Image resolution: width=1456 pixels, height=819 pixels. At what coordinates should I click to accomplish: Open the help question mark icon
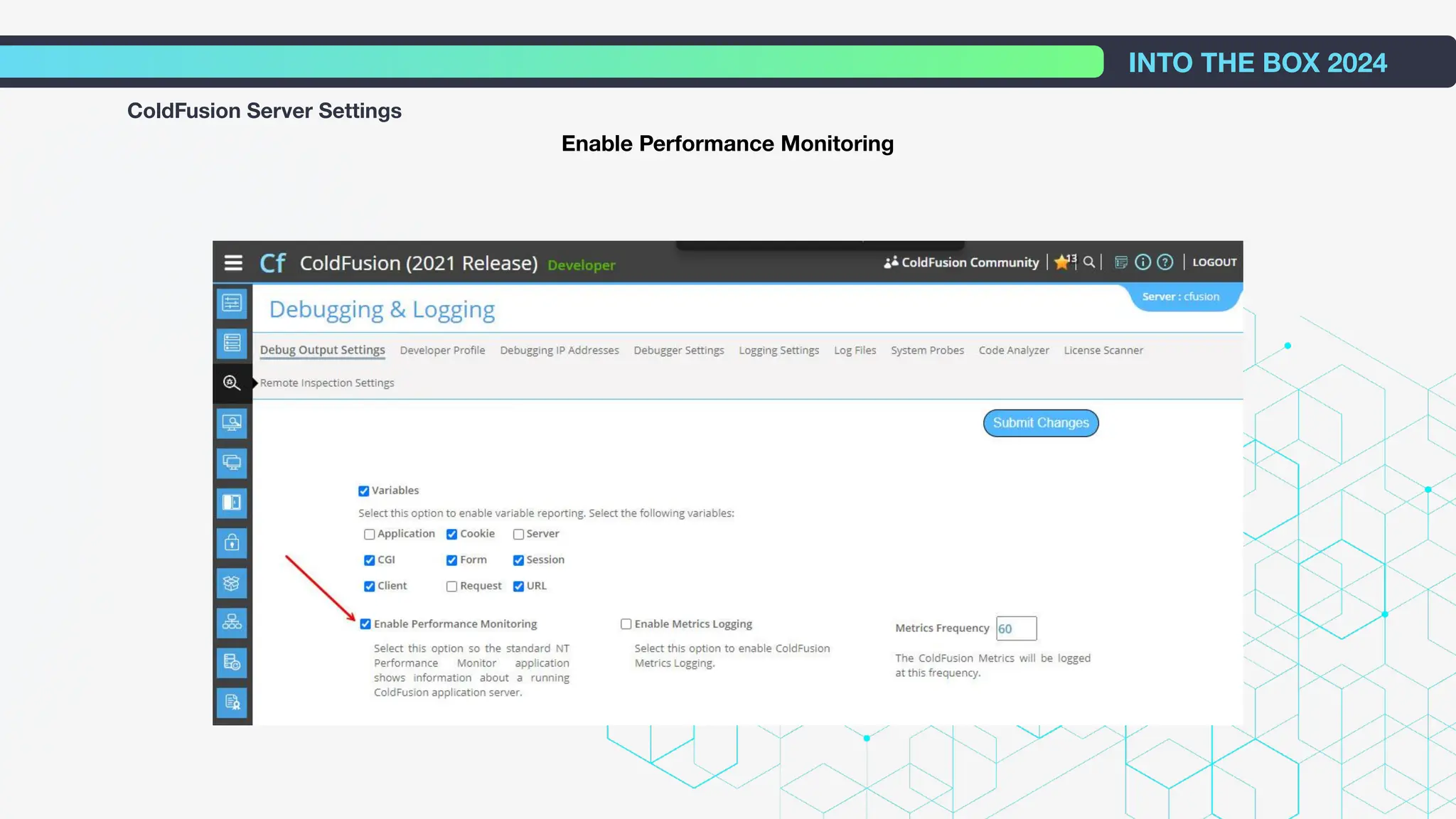point(1165,262)
